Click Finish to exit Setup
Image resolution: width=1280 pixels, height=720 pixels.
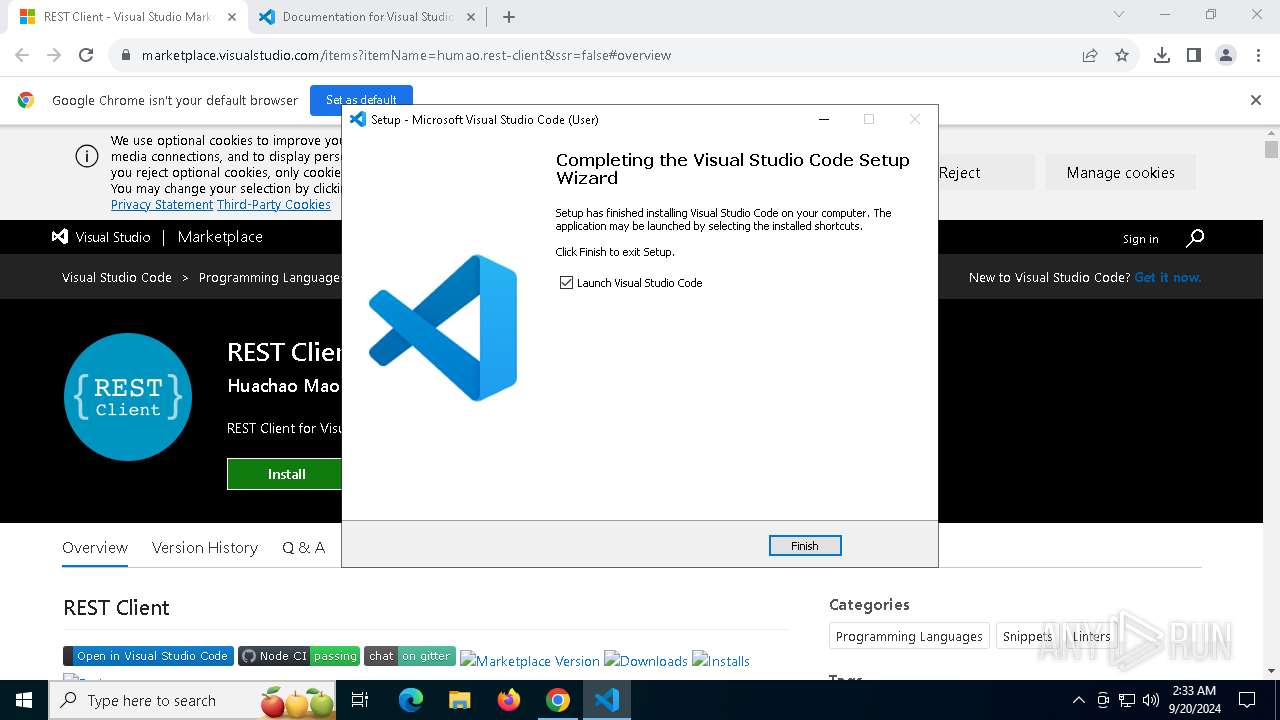pyautogui.click(x=805, y=546)
